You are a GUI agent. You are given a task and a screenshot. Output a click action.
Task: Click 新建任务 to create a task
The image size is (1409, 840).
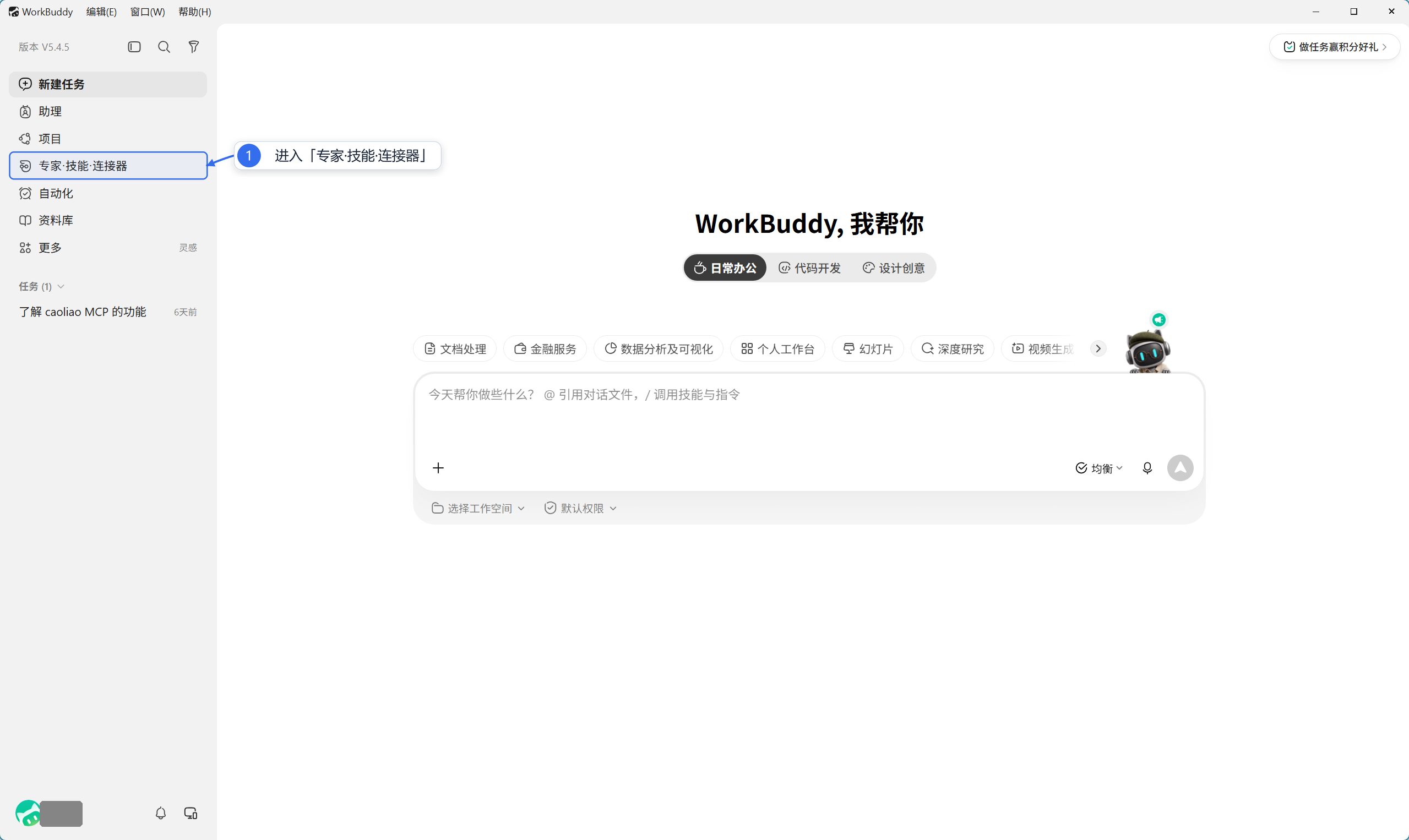[x=108, y=84]
